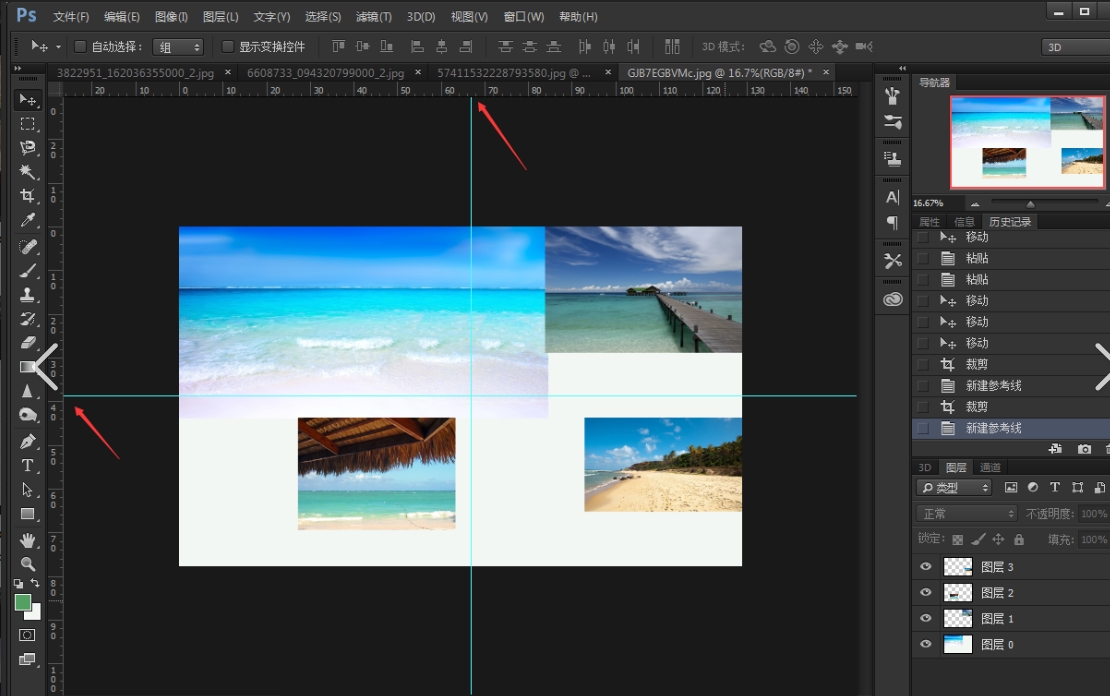Create new snapshot camera icon in History
The width and height of the screenshot is (1110, 696).
click(x=1084, y=449)
